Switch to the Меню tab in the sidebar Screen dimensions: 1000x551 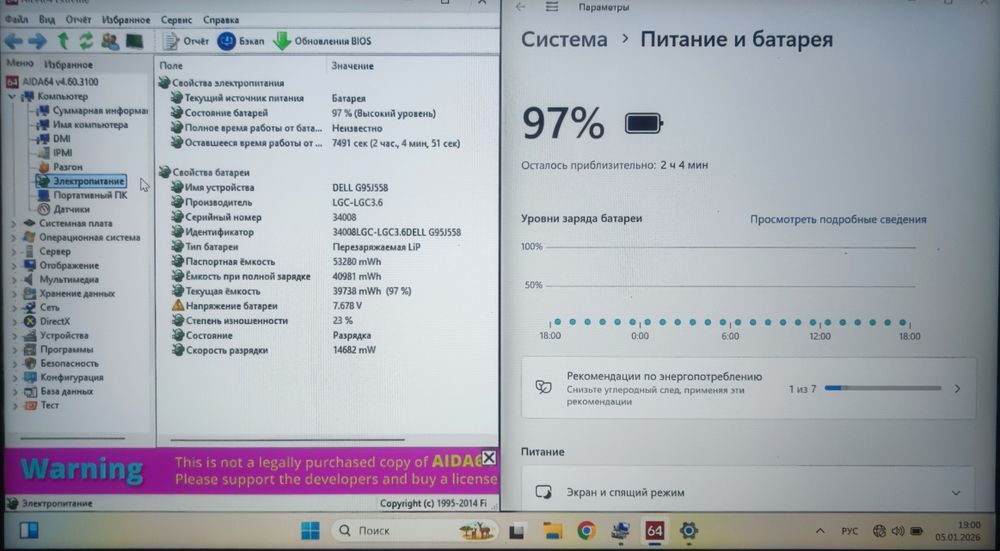20,64
